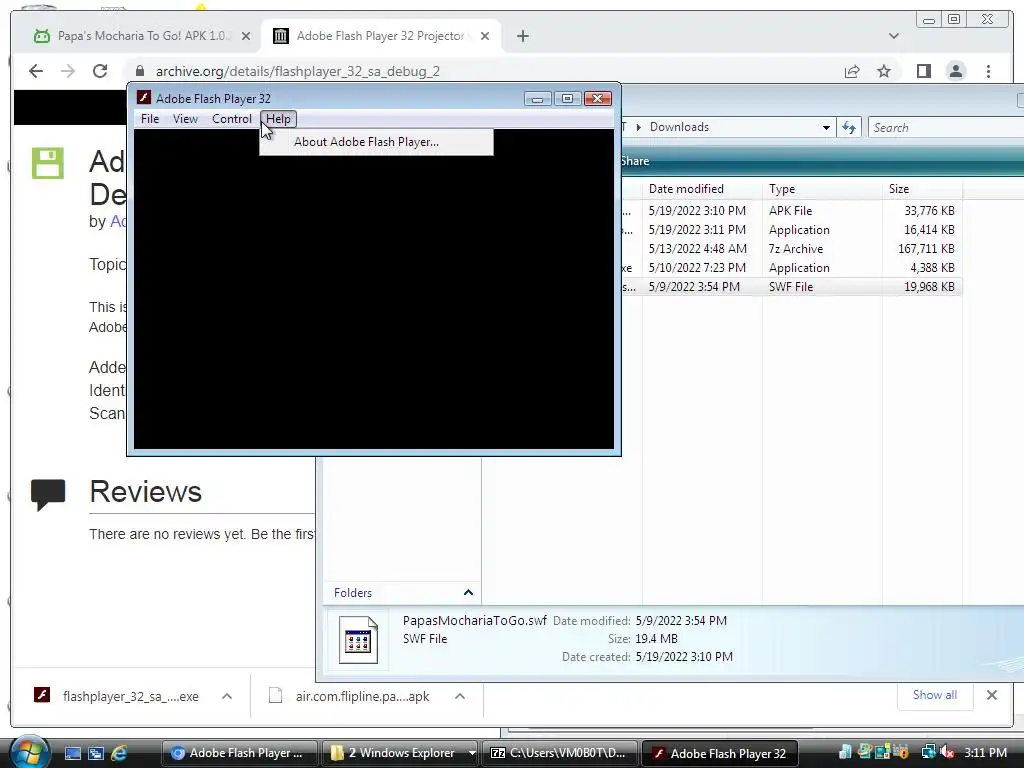This screenshot has width=1024, height=768.
Task: Open the File menu in Flash Player
Action: click(150, 119)
